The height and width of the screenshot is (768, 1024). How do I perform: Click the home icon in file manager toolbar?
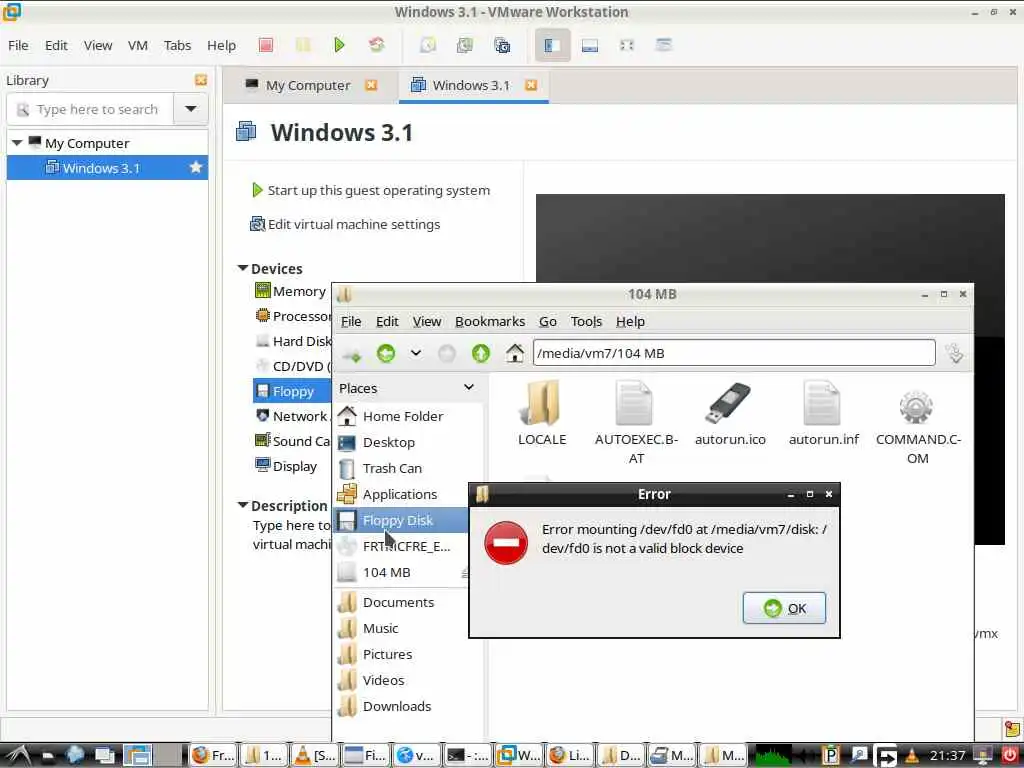[515, 353]
